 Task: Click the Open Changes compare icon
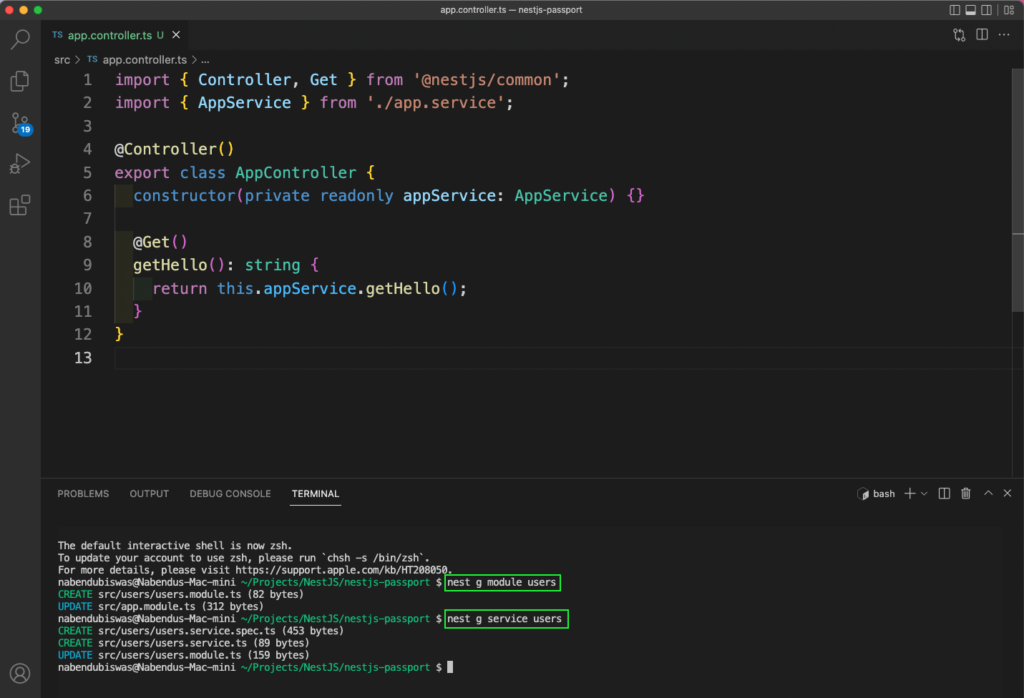959,35
